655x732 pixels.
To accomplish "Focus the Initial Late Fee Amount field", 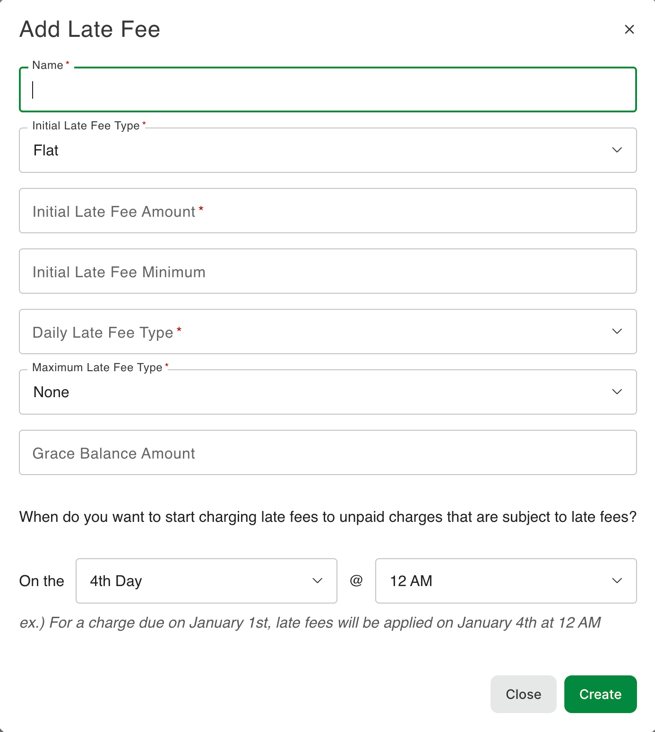I will [328, 212].
